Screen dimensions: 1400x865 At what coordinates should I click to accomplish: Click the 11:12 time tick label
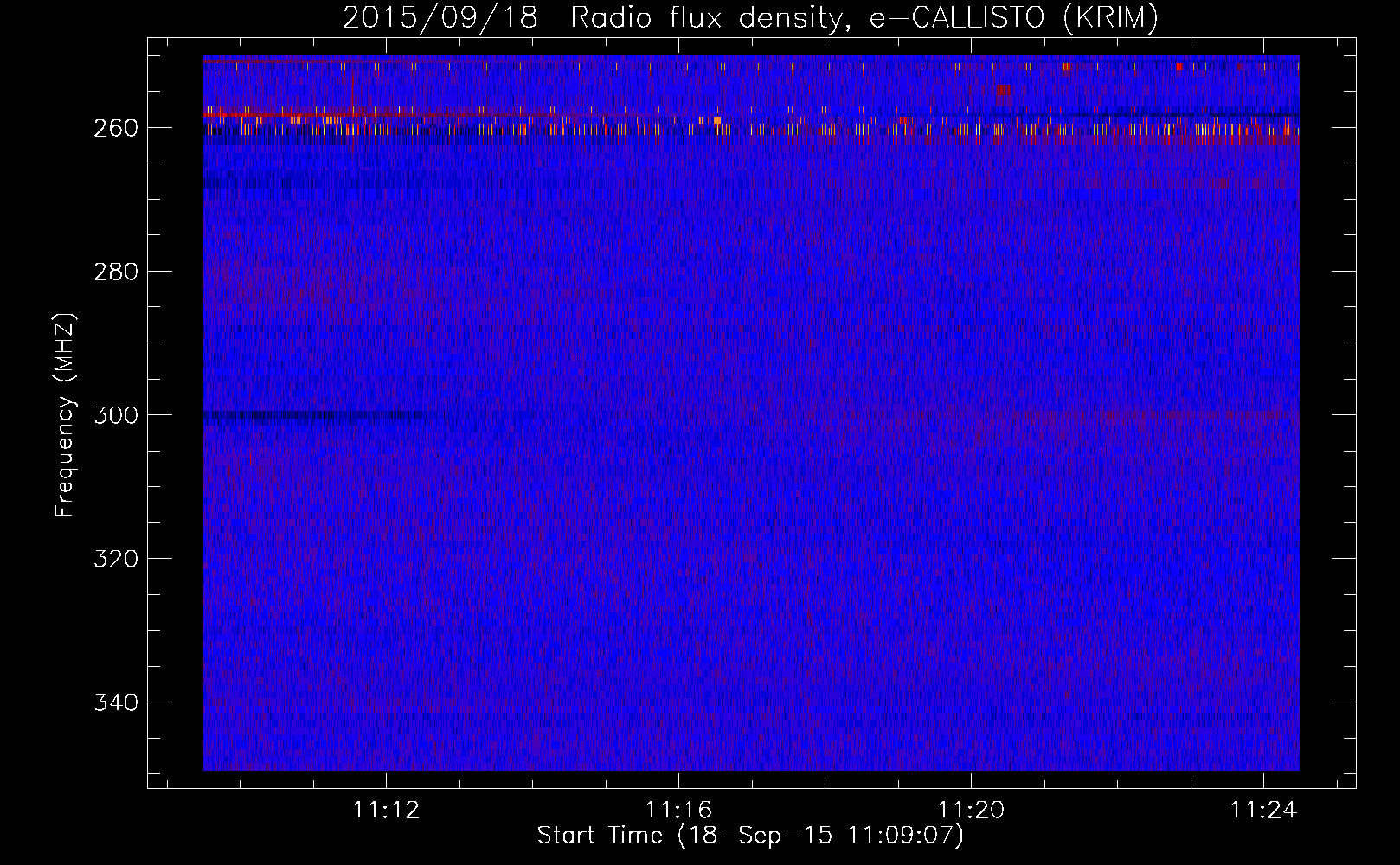[x=386, y=810]
